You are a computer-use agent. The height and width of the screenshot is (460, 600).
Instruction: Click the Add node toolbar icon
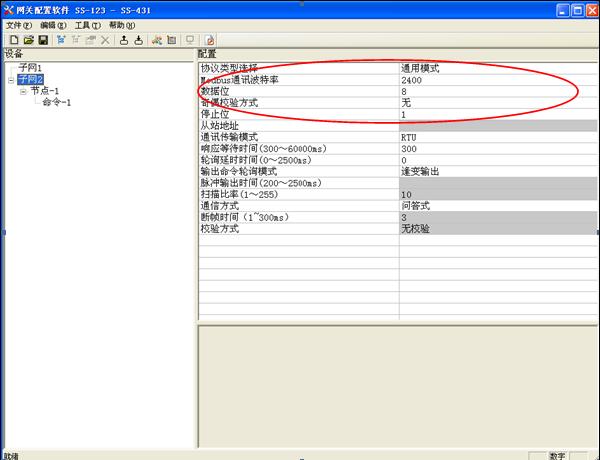click(x=60, y=40)
